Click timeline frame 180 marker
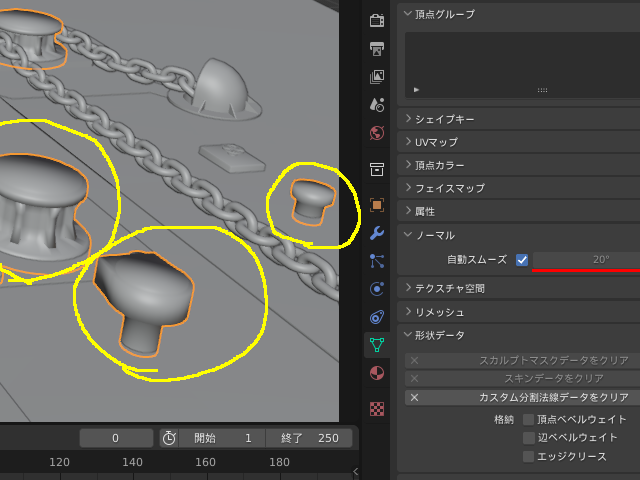The image size is (640, 480). pos(279,462)
